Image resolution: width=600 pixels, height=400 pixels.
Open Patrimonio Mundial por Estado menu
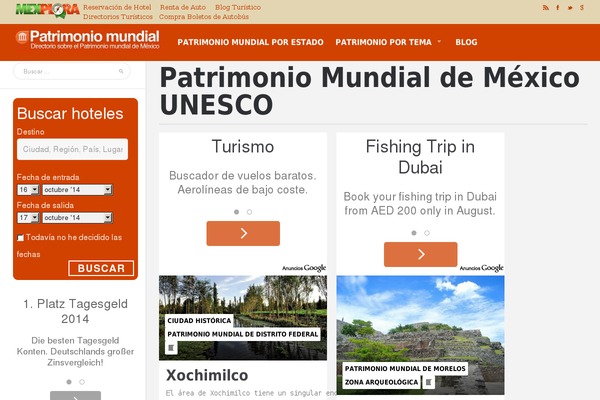250,42
